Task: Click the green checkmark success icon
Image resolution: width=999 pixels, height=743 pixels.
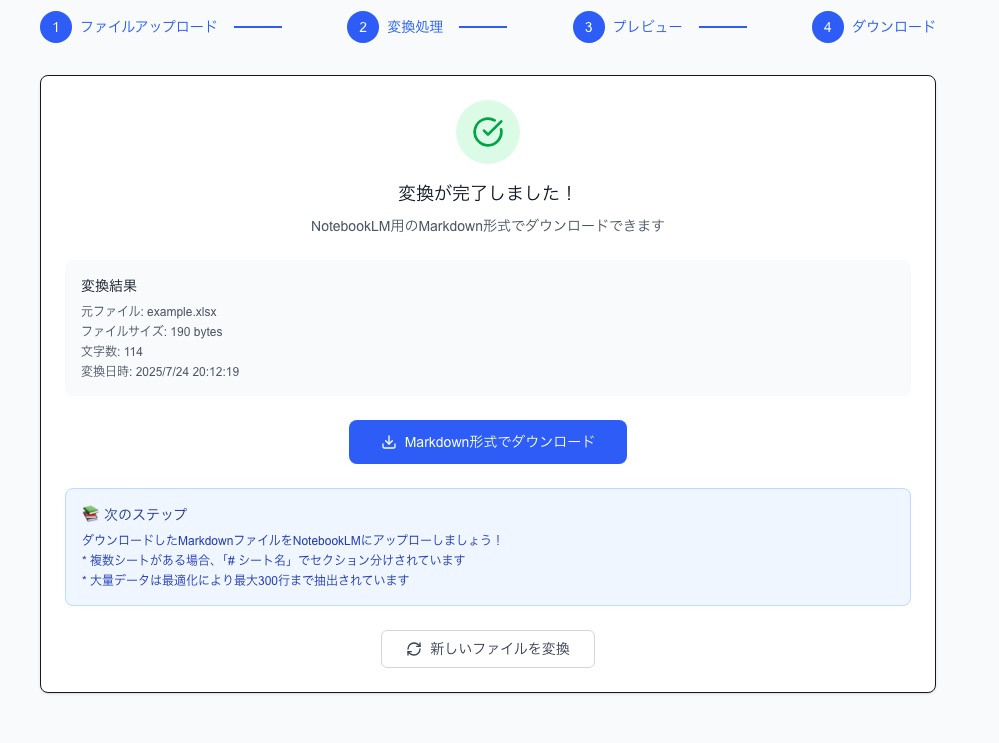Action: pyautogui.click(x=488, y=131)
